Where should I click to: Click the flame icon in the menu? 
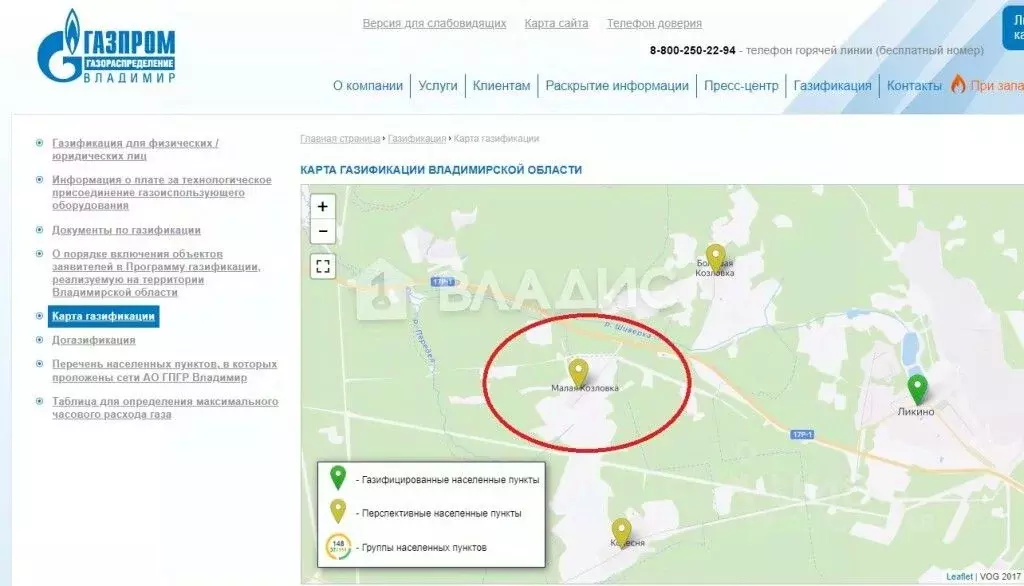tap(958, 84)
